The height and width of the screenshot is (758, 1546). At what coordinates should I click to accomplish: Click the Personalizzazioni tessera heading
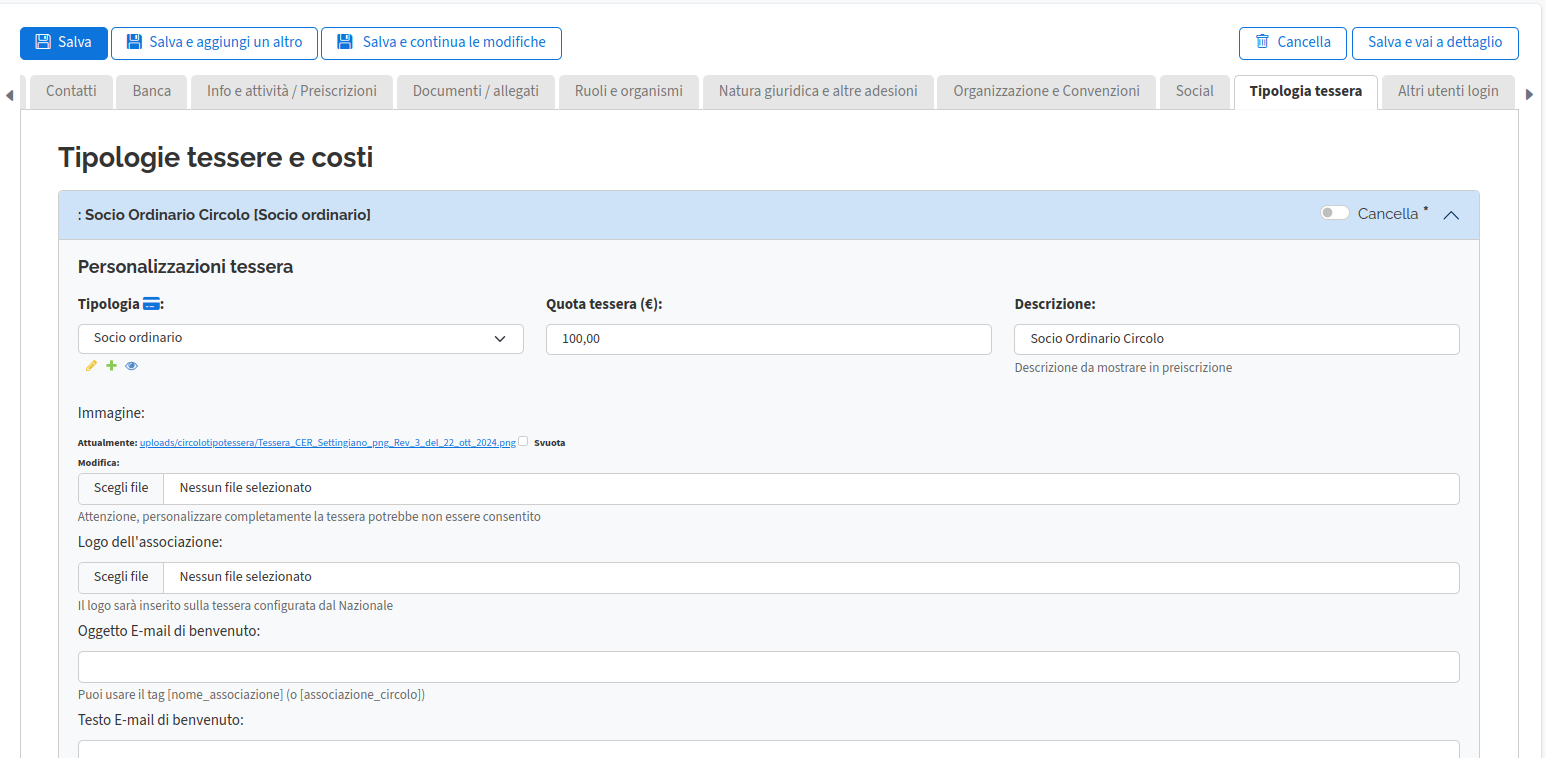[185, 267]
